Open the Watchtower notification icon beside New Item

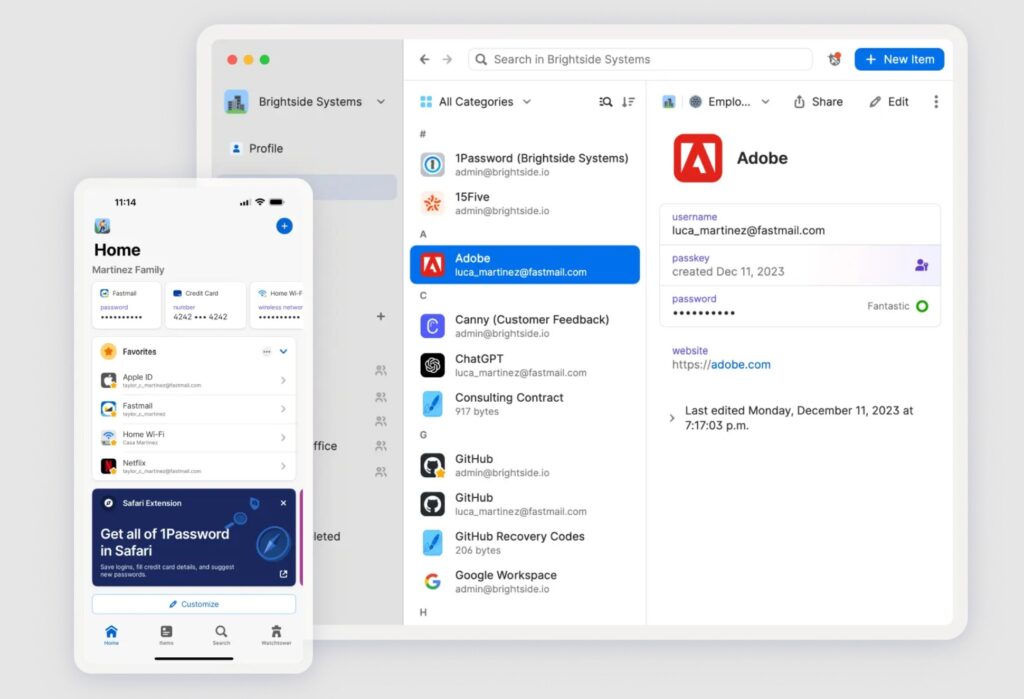point(834,59)
